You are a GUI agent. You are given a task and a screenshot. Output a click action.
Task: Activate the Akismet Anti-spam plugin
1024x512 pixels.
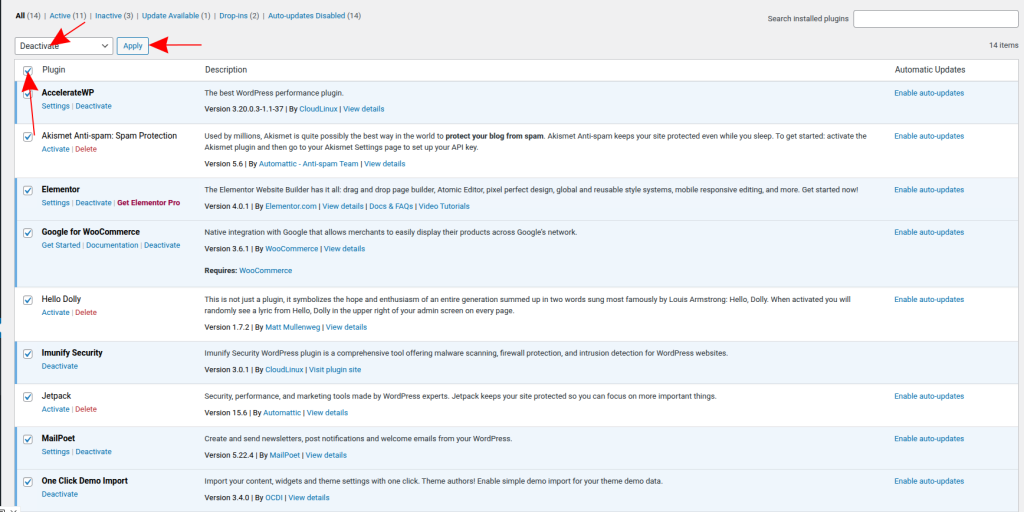55,149
